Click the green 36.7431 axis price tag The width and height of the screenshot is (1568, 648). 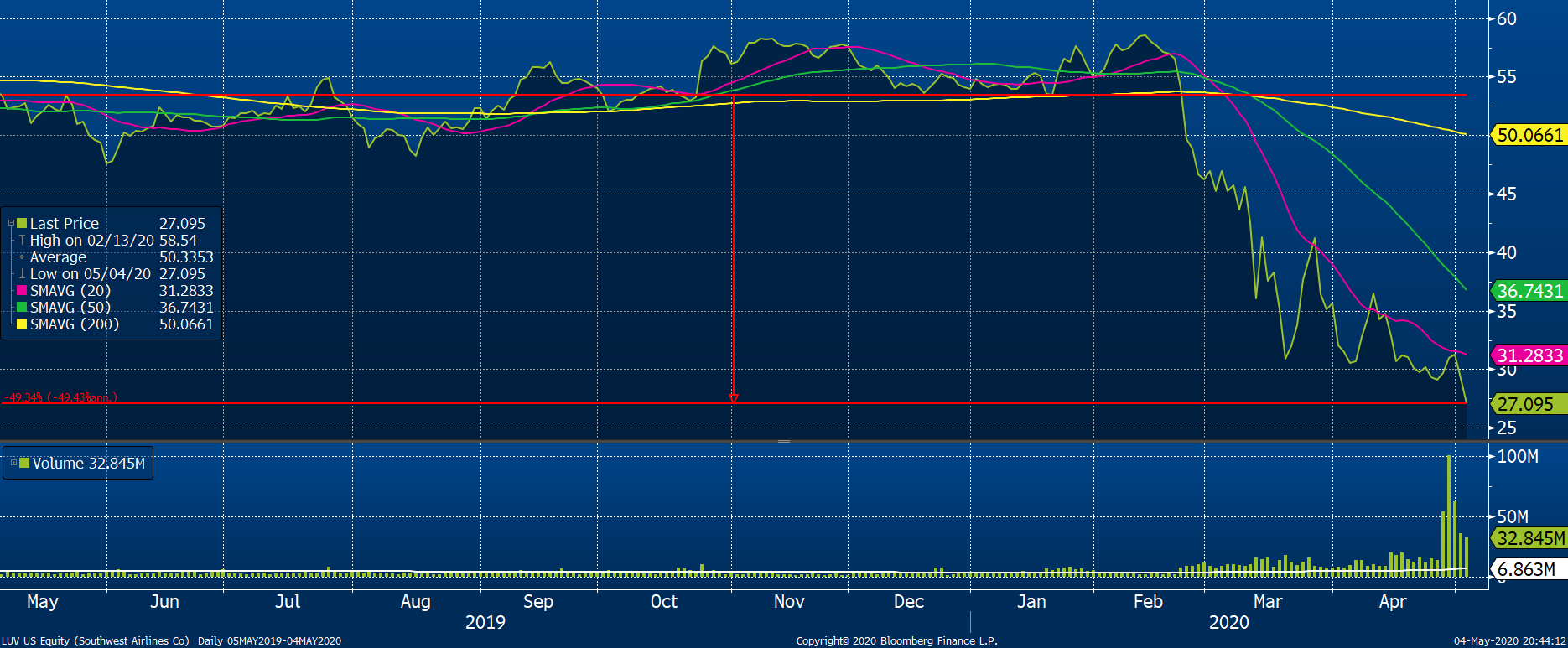click(x=1529, y=291)
